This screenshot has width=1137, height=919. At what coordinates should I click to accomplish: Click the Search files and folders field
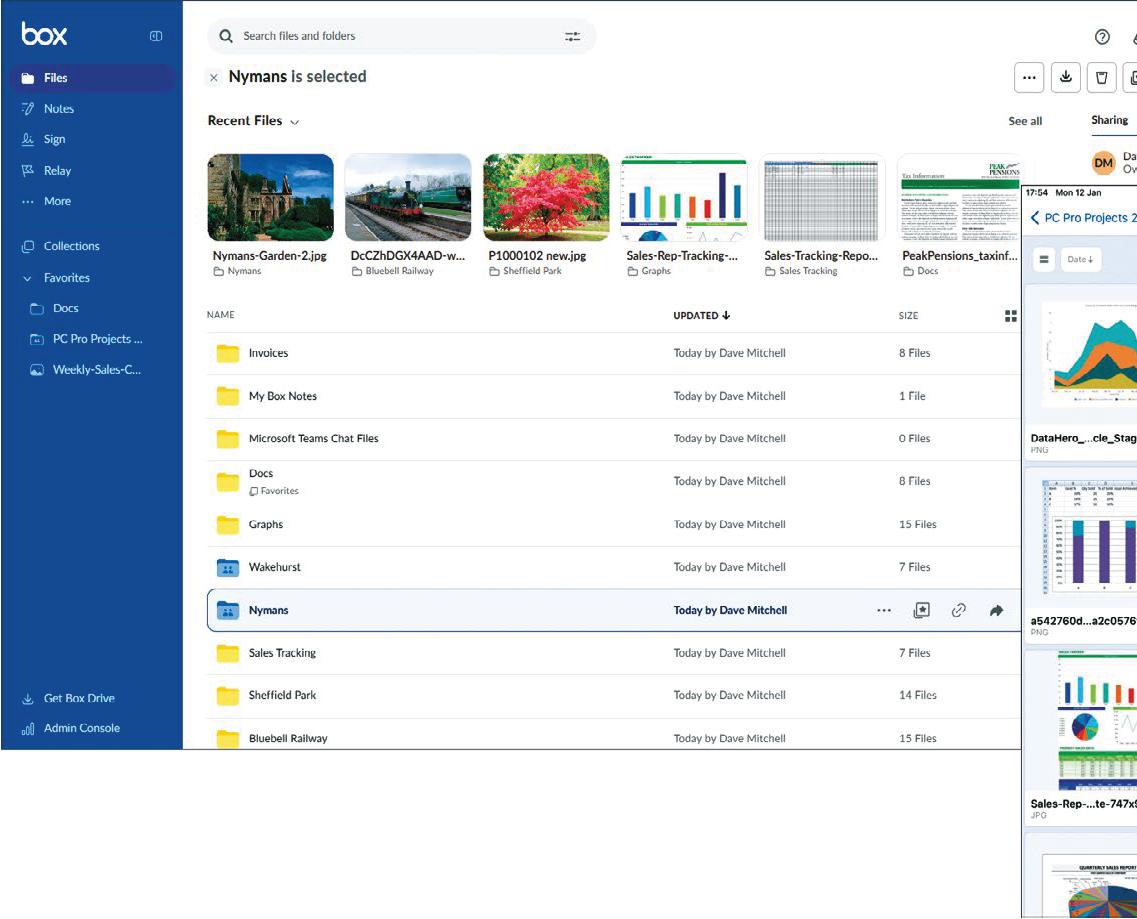point(390,36)
